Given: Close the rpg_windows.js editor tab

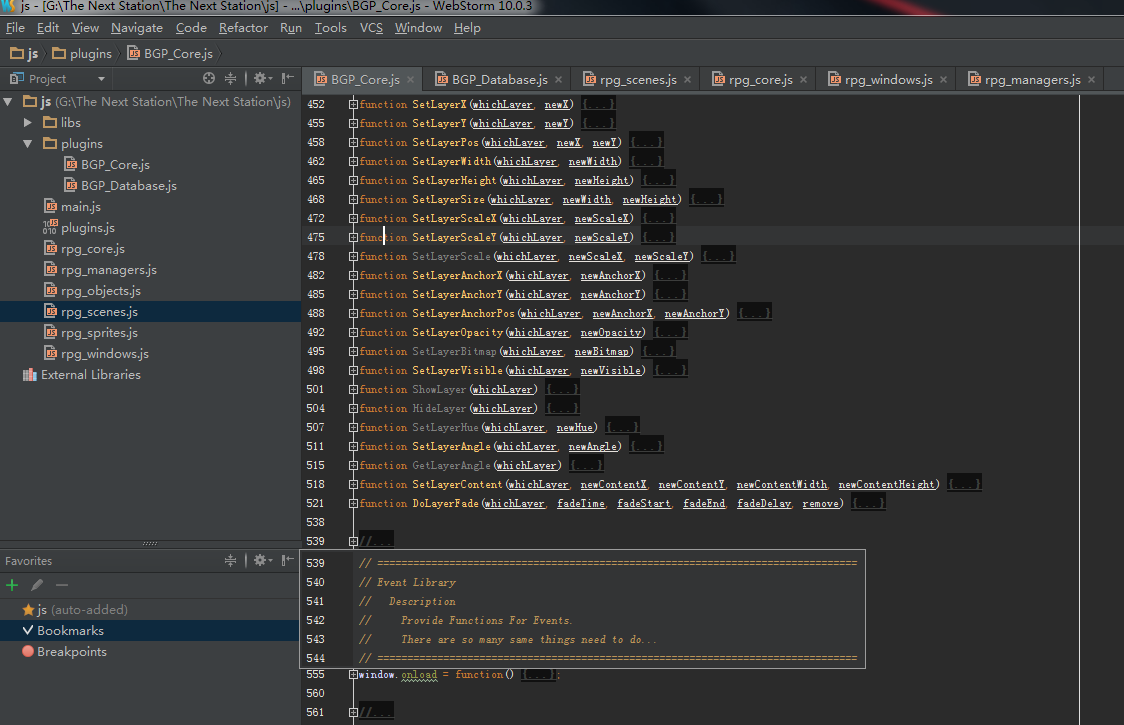Looking at the screenshot, I should tap(943, 80).
